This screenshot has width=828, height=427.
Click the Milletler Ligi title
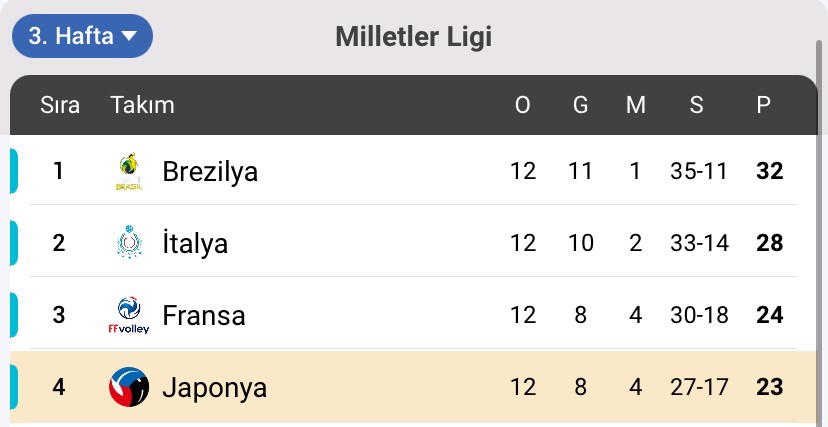[413, 37]
